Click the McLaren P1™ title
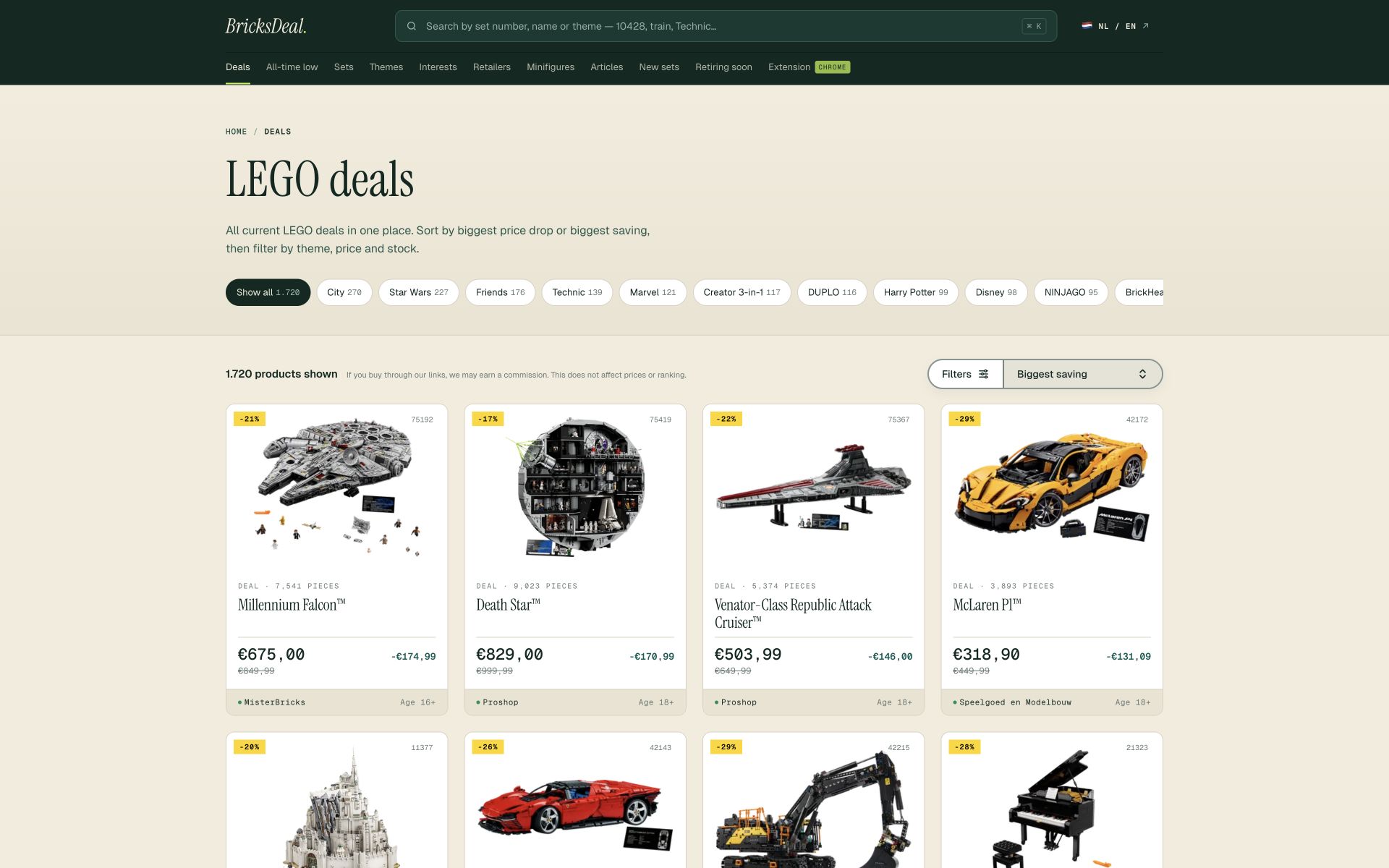1389x868 pixels. (987, 605)
